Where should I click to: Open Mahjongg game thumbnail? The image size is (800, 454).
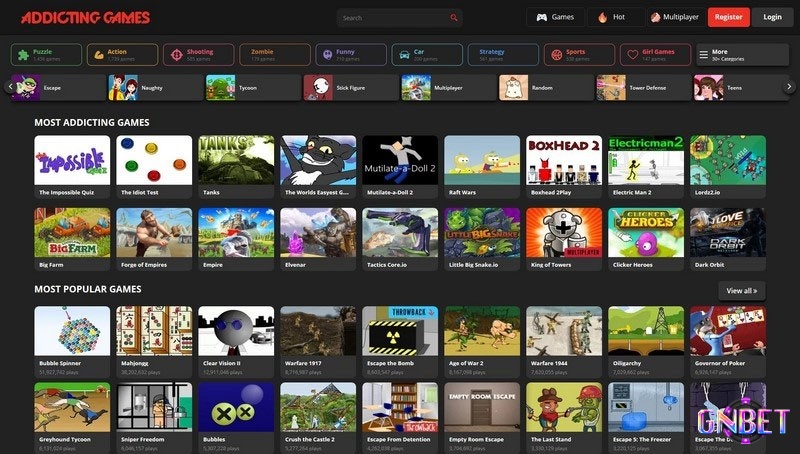coord(154,331)
